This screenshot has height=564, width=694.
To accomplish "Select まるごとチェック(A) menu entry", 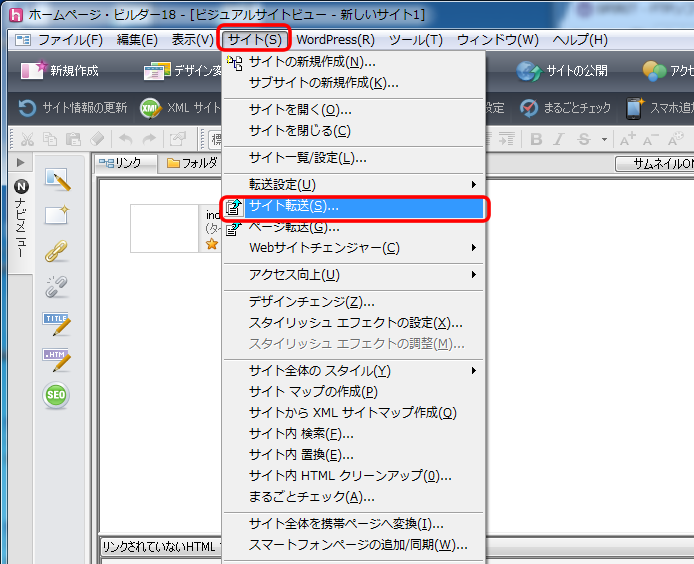I will point(353,497).
